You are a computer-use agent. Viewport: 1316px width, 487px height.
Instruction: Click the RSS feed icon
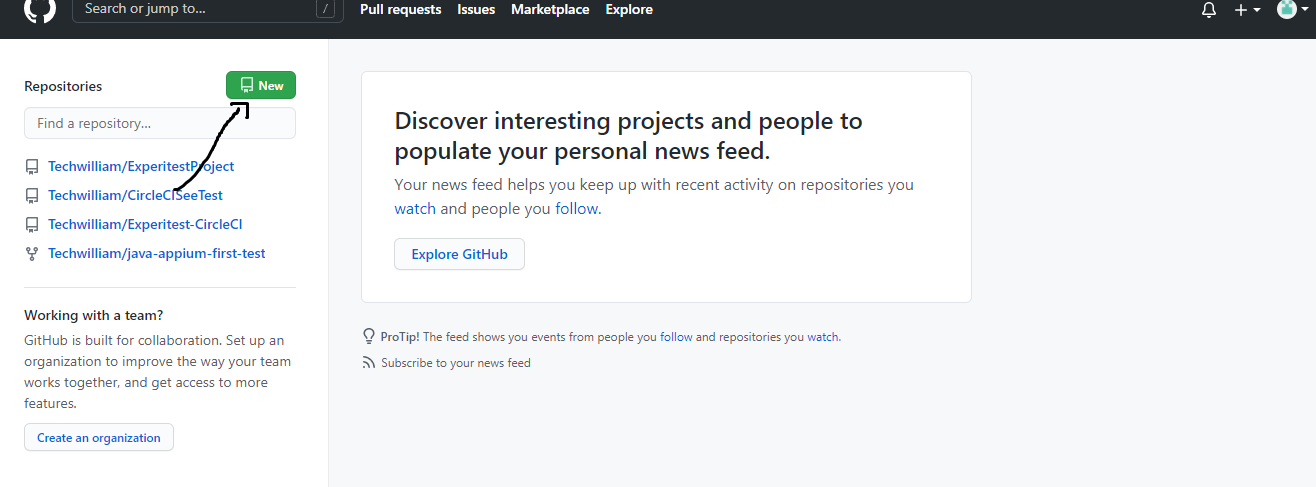point(369,363)
